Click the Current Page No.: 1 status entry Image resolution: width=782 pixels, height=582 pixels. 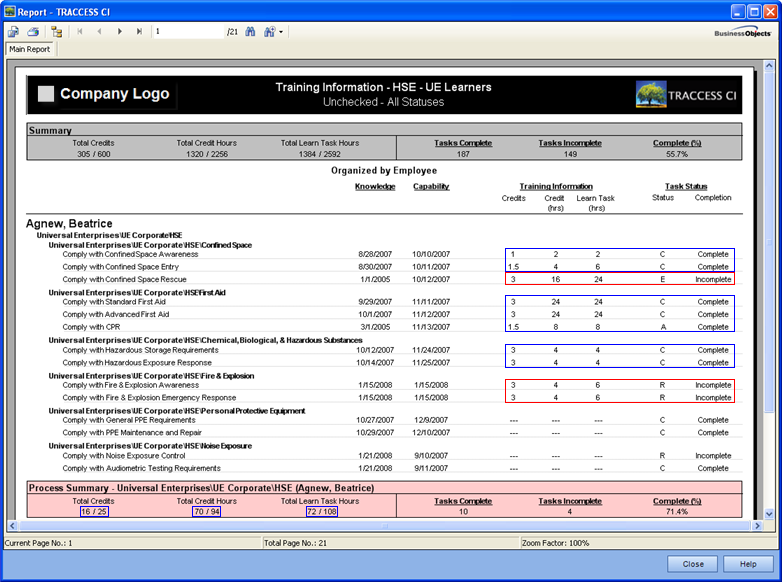tap(39, 543)
